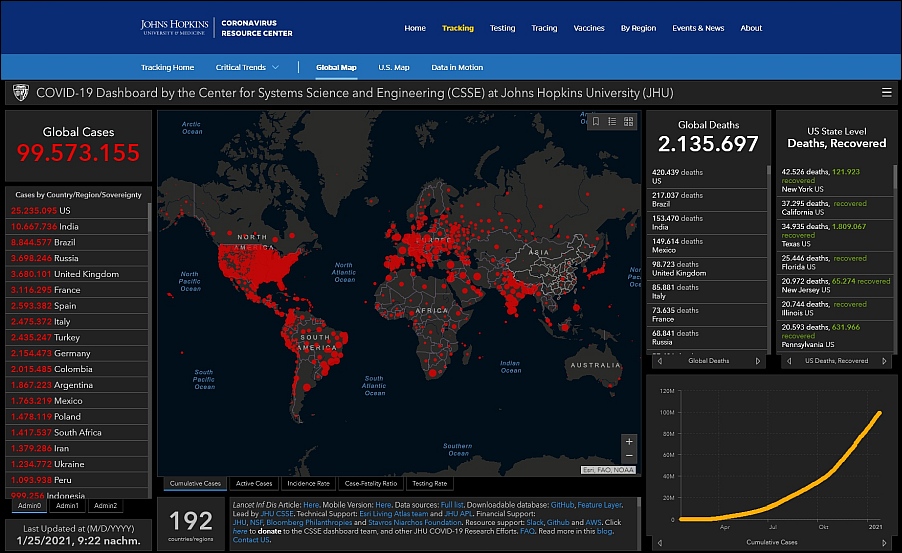Click the Esri, FAO, NOAA attribution
This screenshot has width=902, height=553.
[x=609, y=470]
